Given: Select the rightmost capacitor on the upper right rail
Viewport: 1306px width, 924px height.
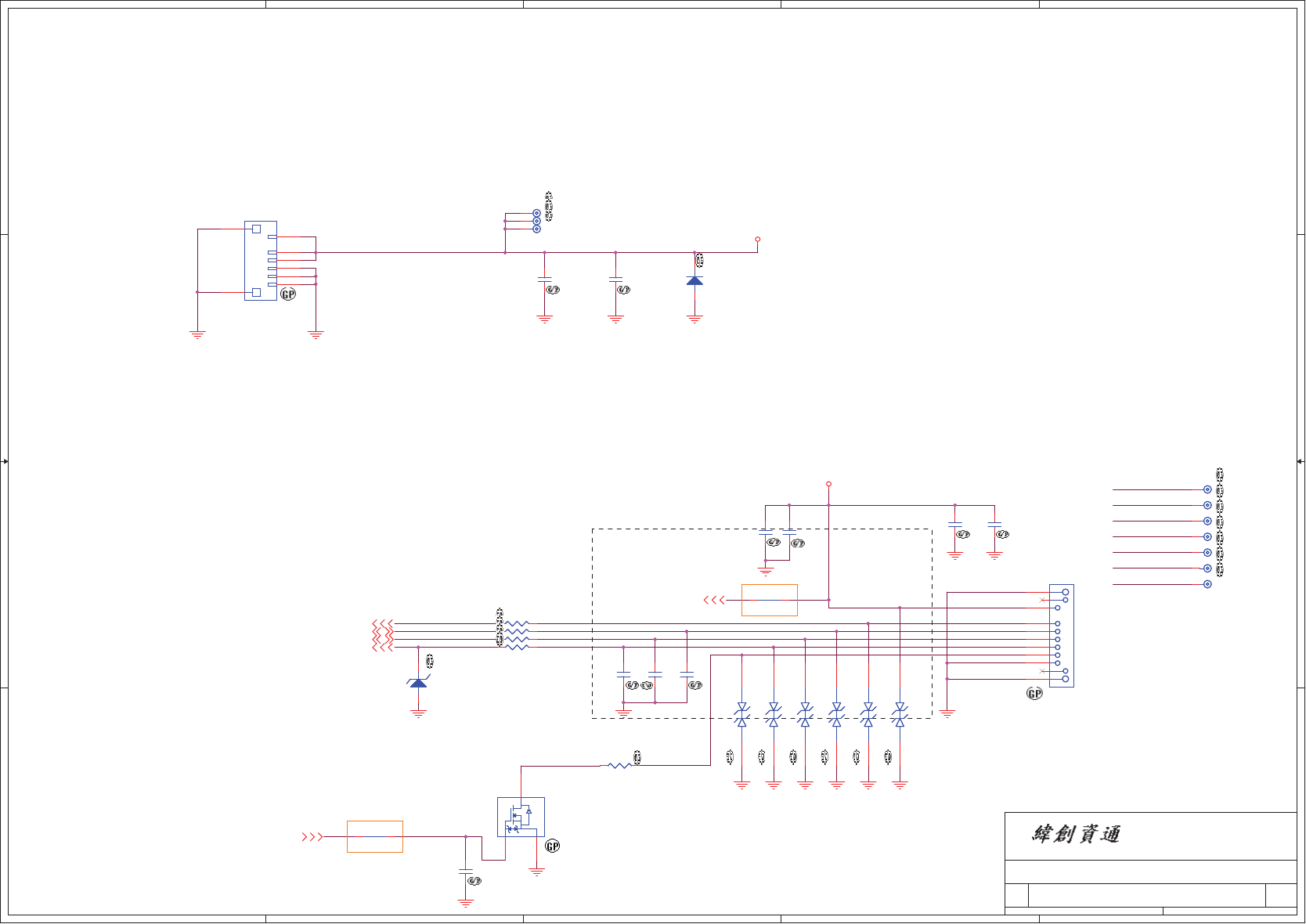Looking at the screenshot, I should pyautogui.click(x=994, y=525).
